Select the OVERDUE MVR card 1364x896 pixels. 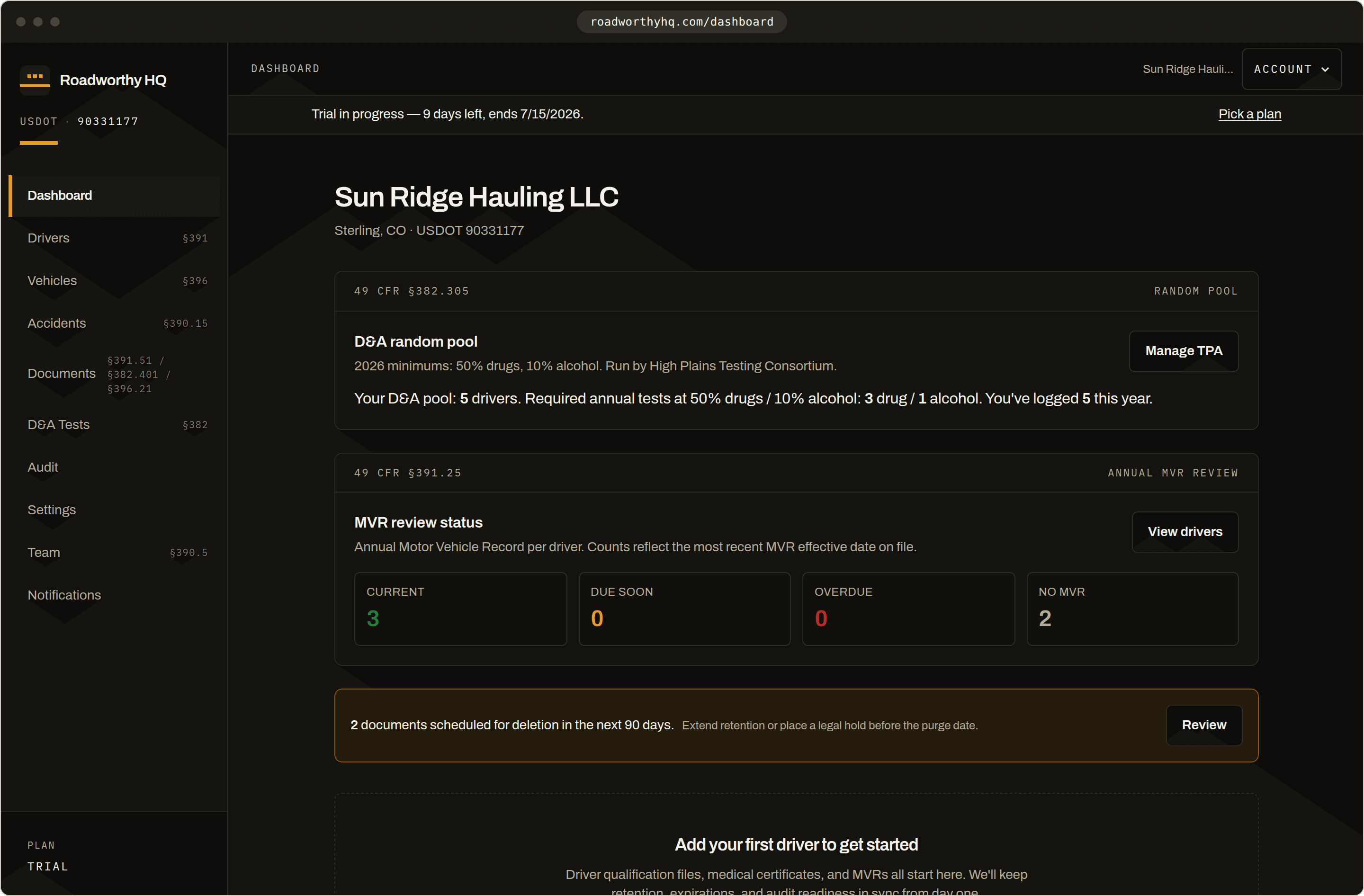pyautogui.click(x=908, y=609)
